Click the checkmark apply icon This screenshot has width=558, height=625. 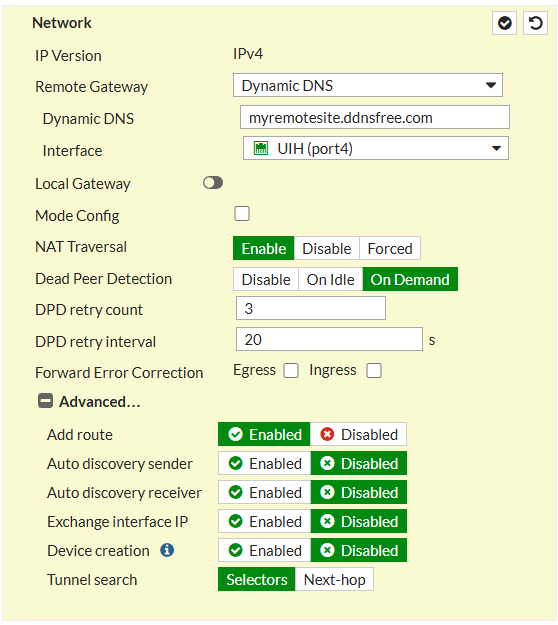tap(504, 23)
